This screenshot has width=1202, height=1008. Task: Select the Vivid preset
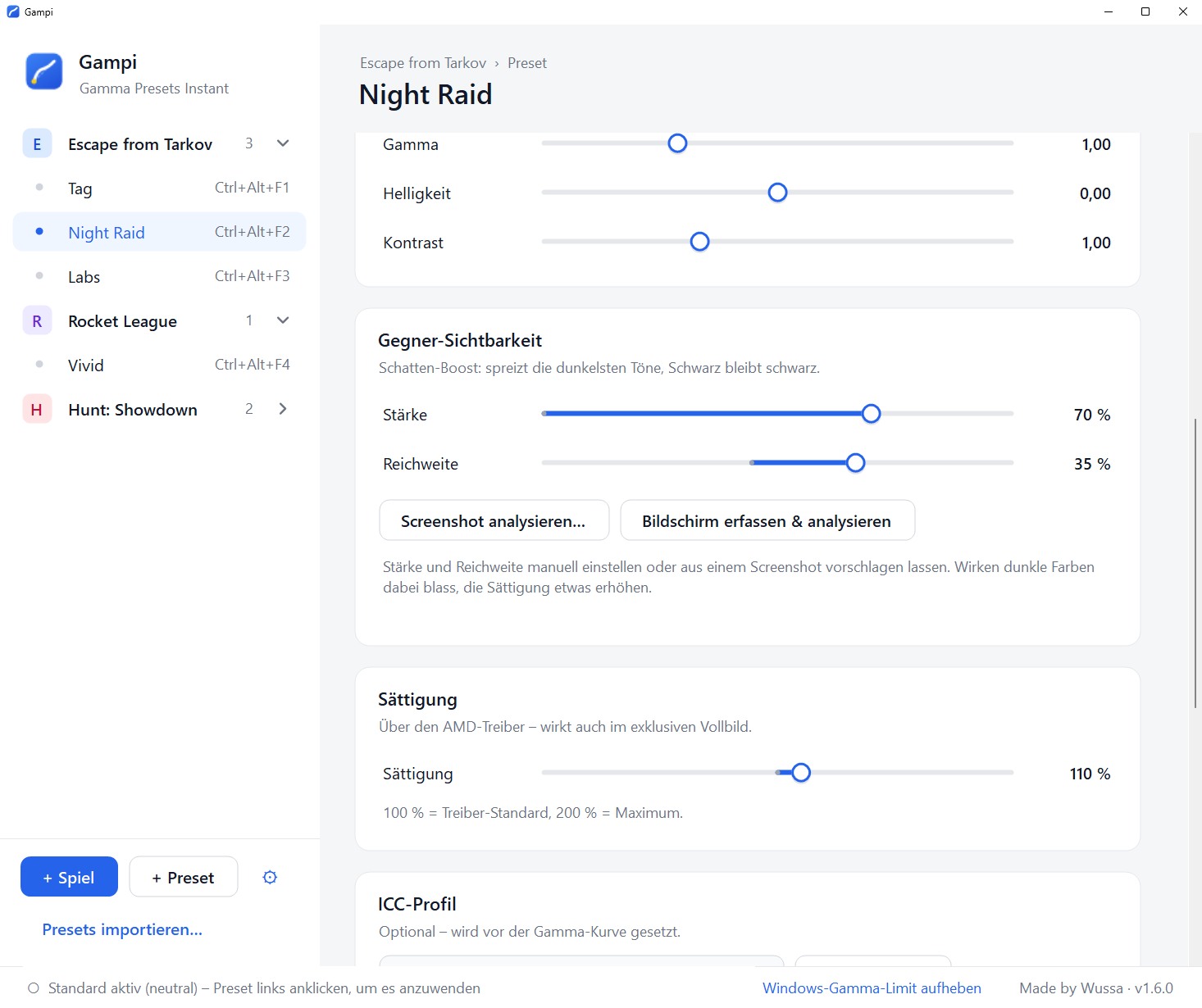point(160,366)
